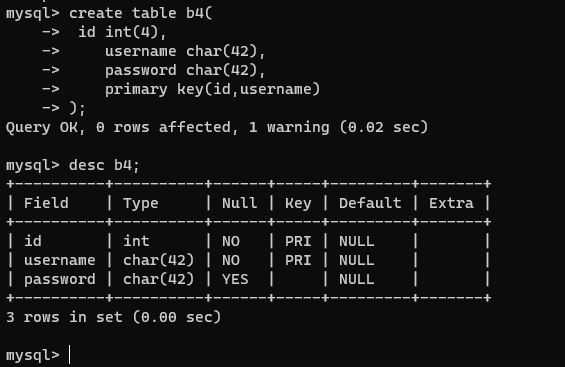Click the 'YES' value in Null column
Screen dimensions: 565x367
(235, 279)
